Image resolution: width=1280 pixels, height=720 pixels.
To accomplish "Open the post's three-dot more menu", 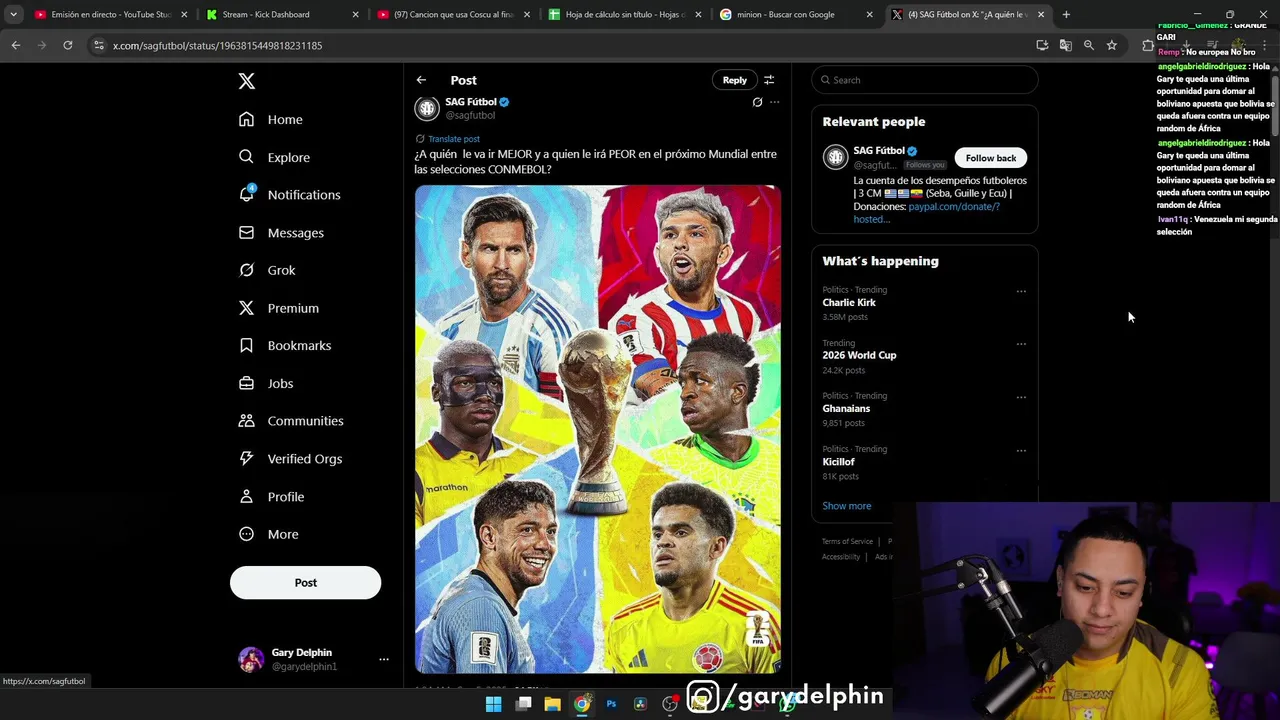I will (x=774, y=102).
